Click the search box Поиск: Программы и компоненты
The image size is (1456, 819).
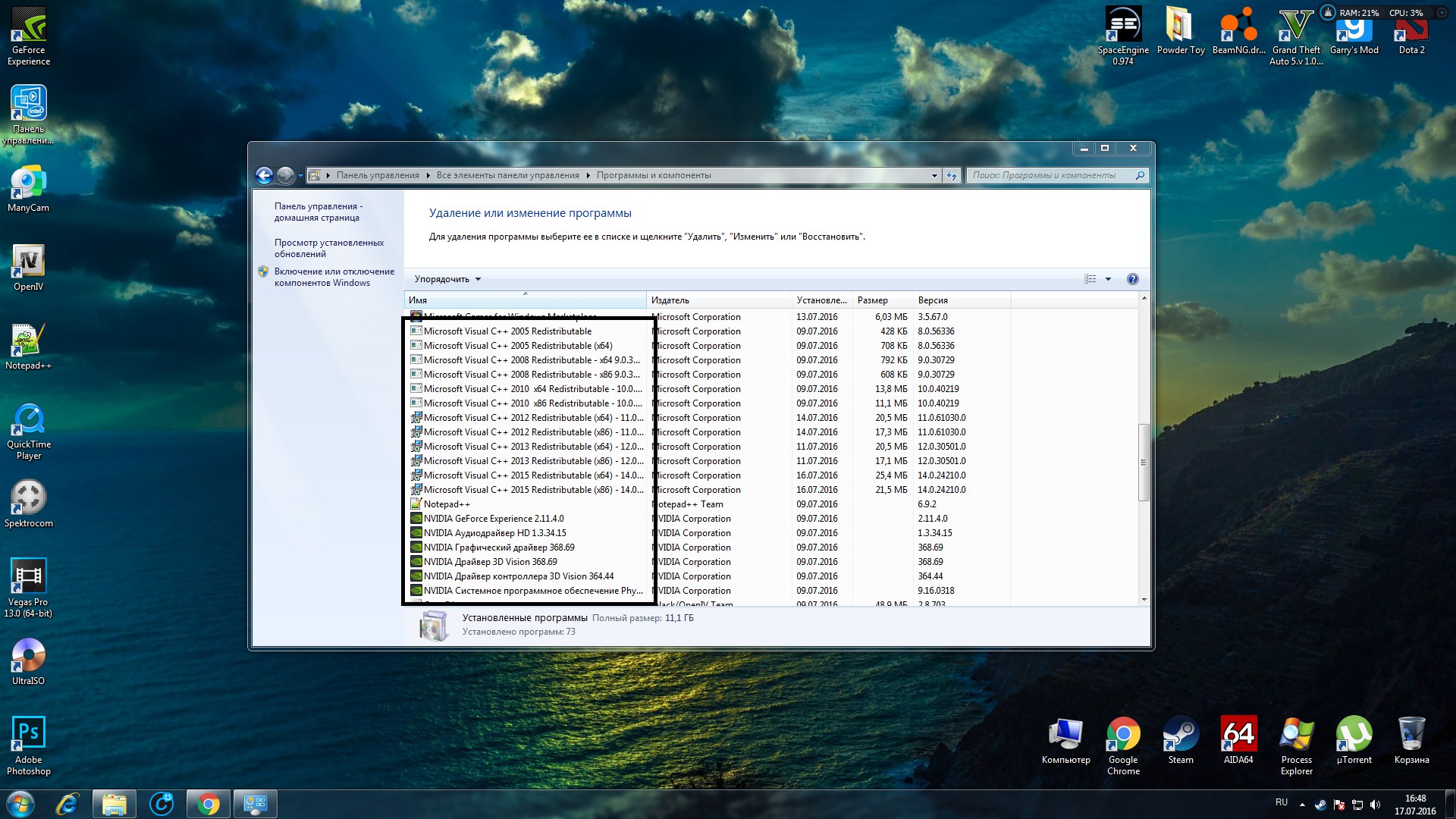(x=1058, y=175)
